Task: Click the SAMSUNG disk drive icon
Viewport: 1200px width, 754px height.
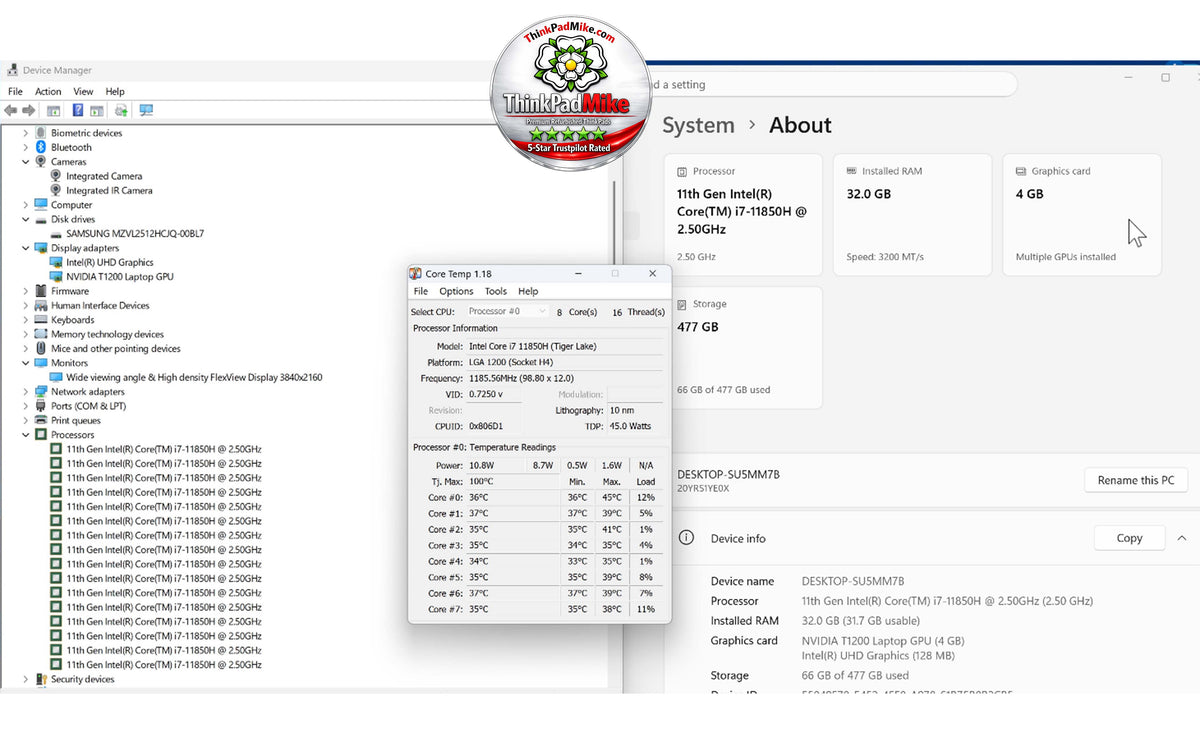Action: coord(56,233)
